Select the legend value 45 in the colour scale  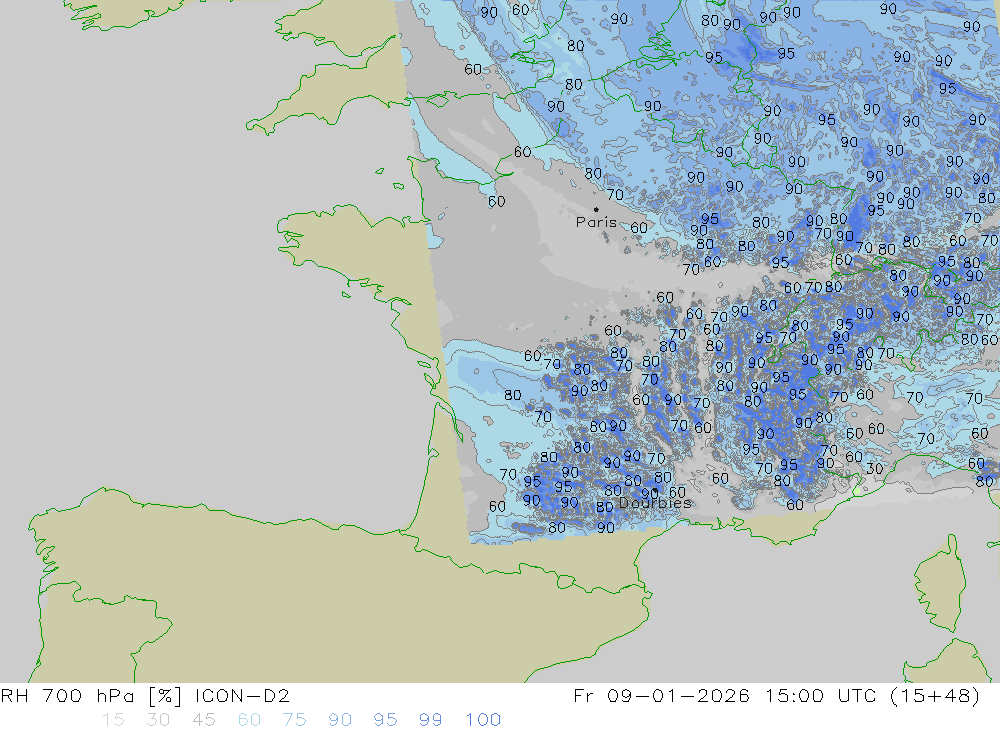coord(203,720)
